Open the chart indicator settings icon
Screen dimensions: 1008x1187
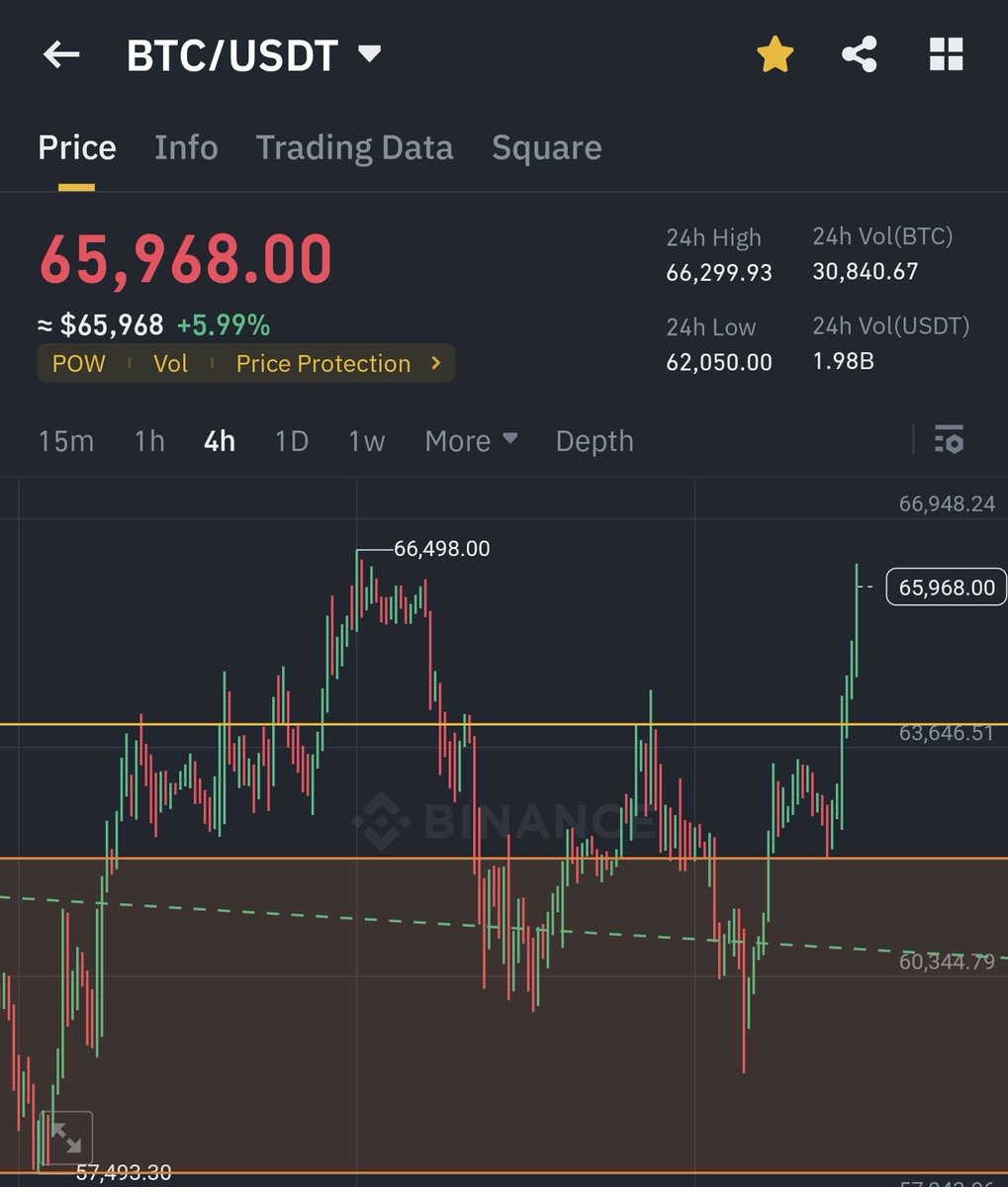click(949, 439)
